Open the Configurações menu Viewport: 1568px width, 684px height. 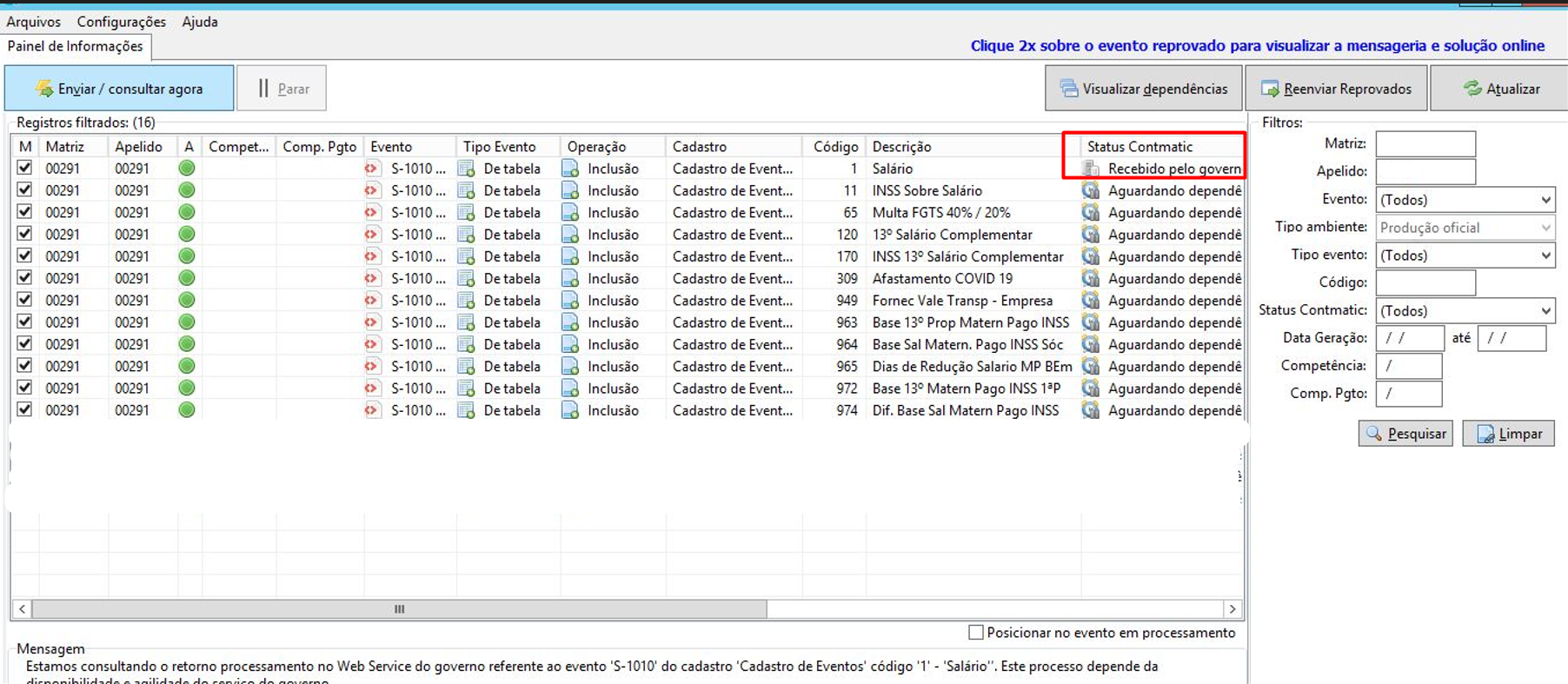(121, 22)
